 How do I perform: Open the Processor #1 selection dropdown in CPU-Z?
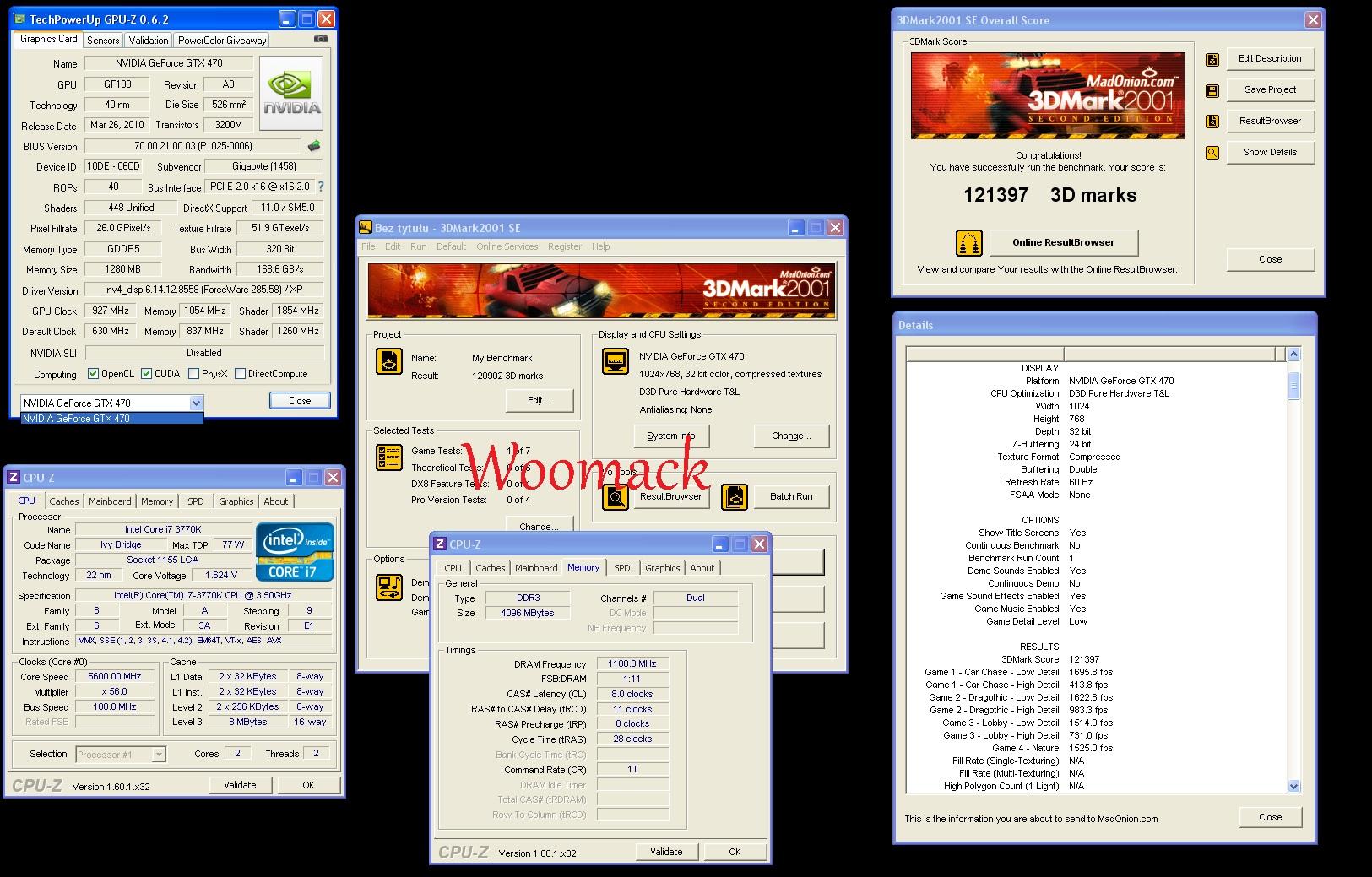(159, 755)
